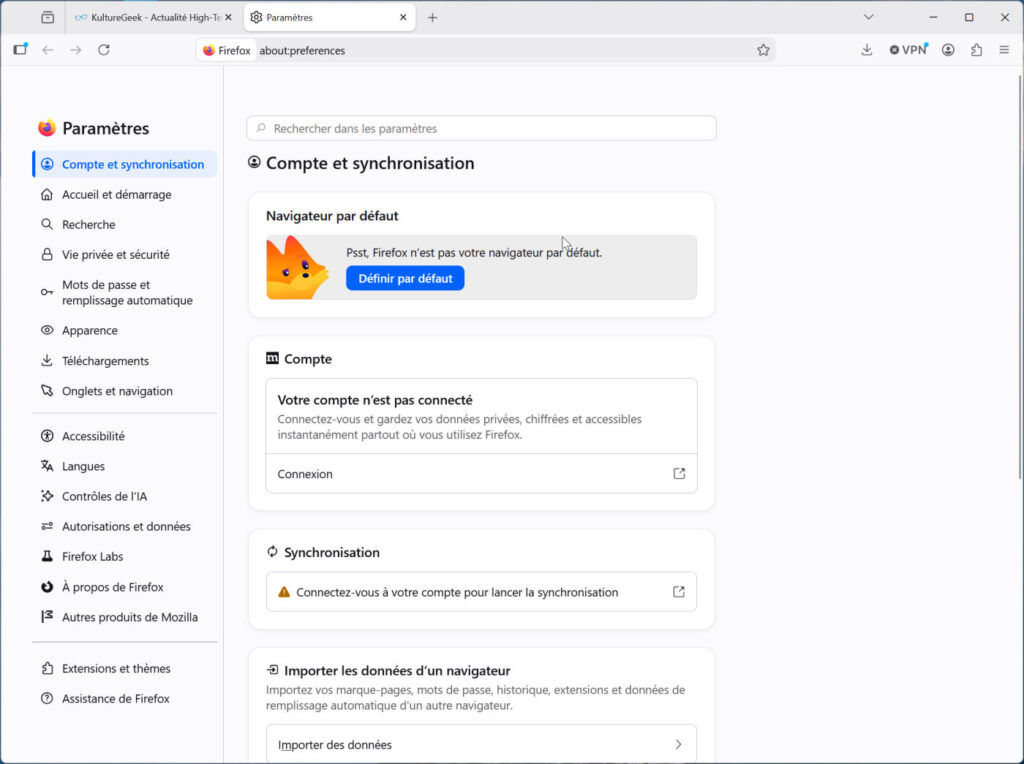
Task: Go back with the back arrow
Action: tap(48, 50)
